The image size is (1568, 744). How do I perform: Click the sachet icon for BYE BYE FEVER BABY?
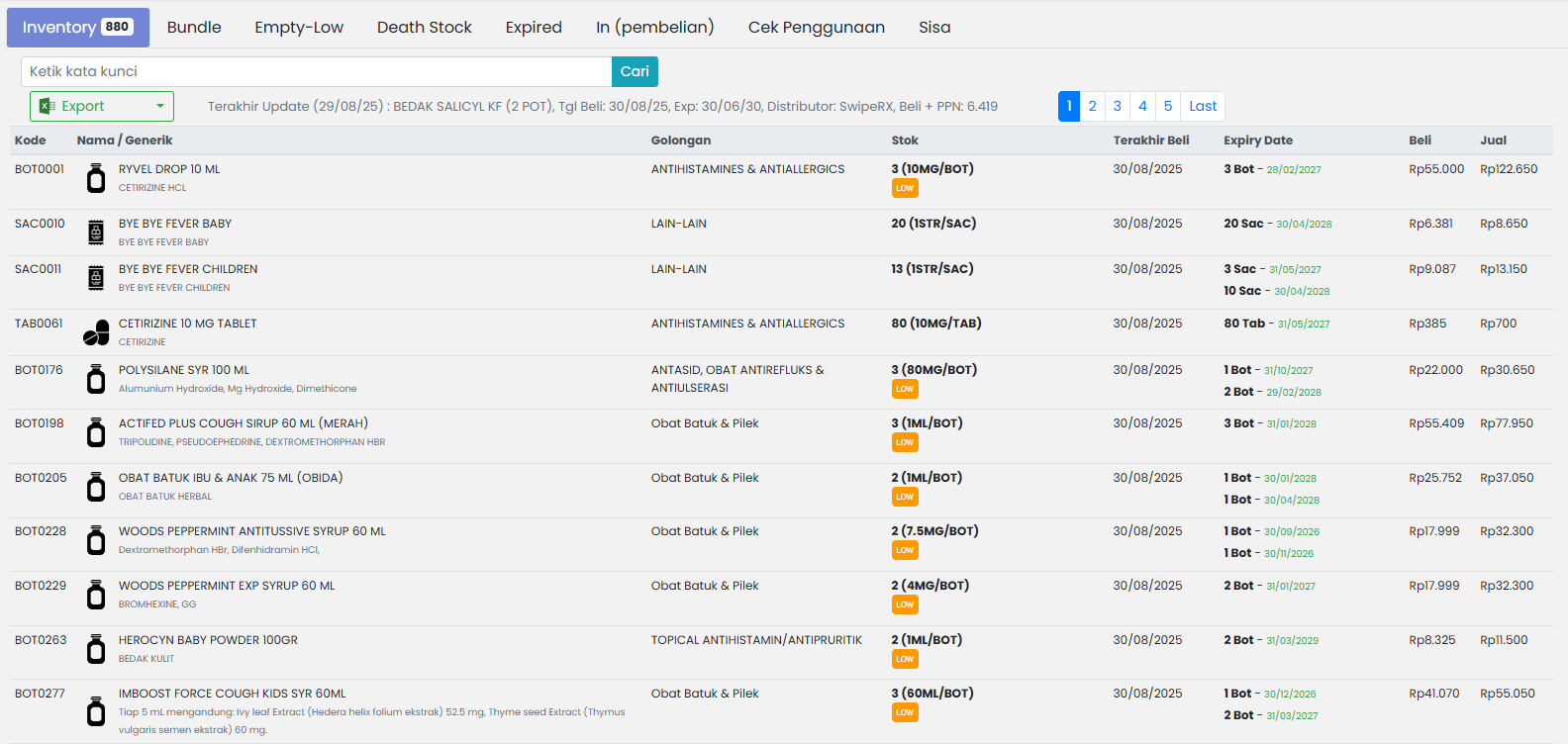(x=96, y=232)
